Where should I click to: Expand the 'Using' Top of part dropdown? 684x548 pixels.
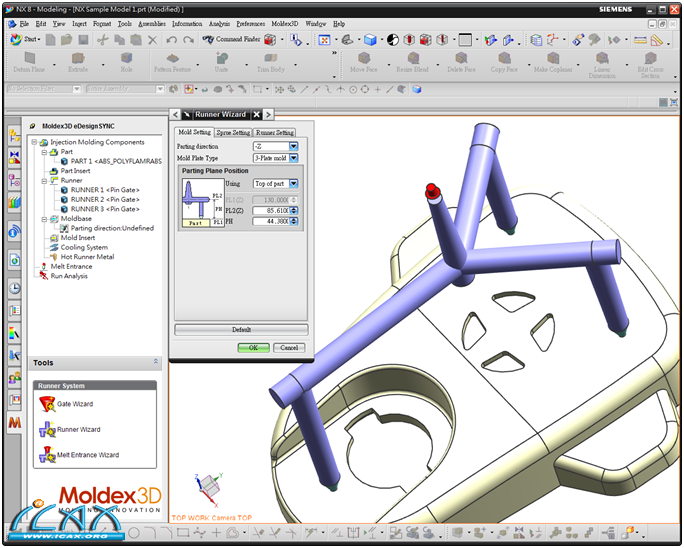(293, 184)
